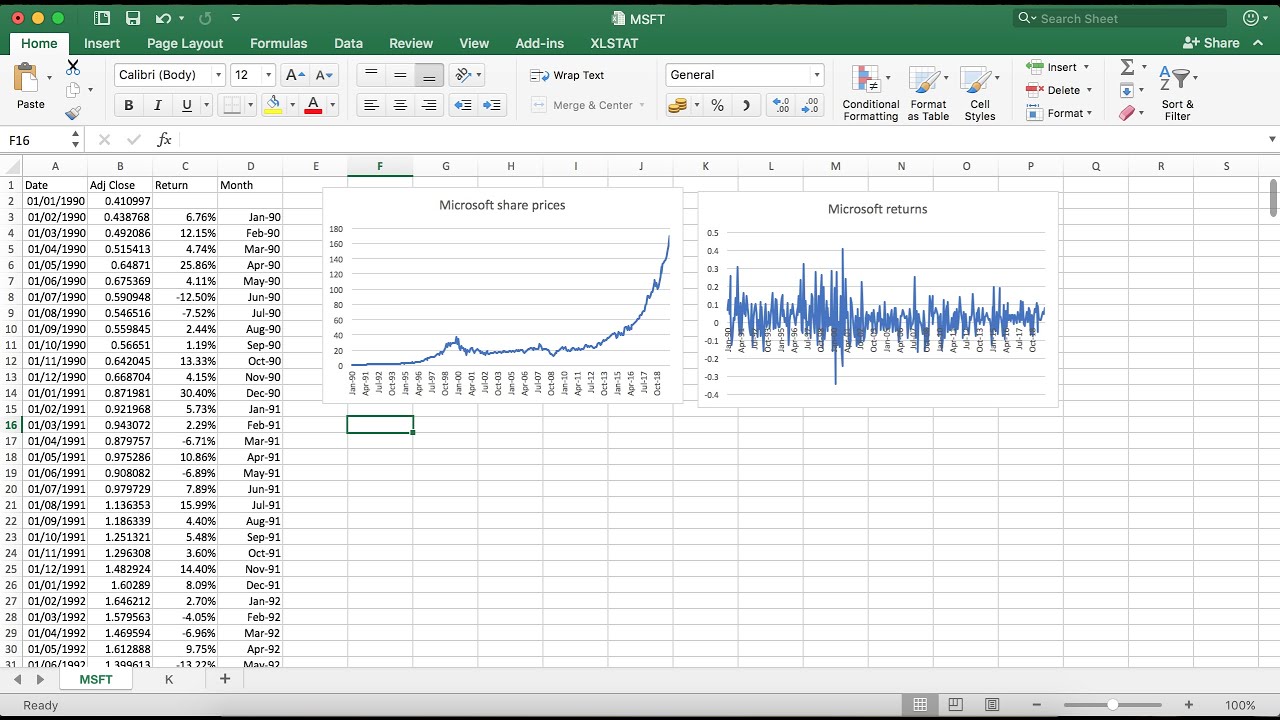Click the zoom slider handle
The width and height of the screenshot is (1280, 720).
pos(1112,705)
